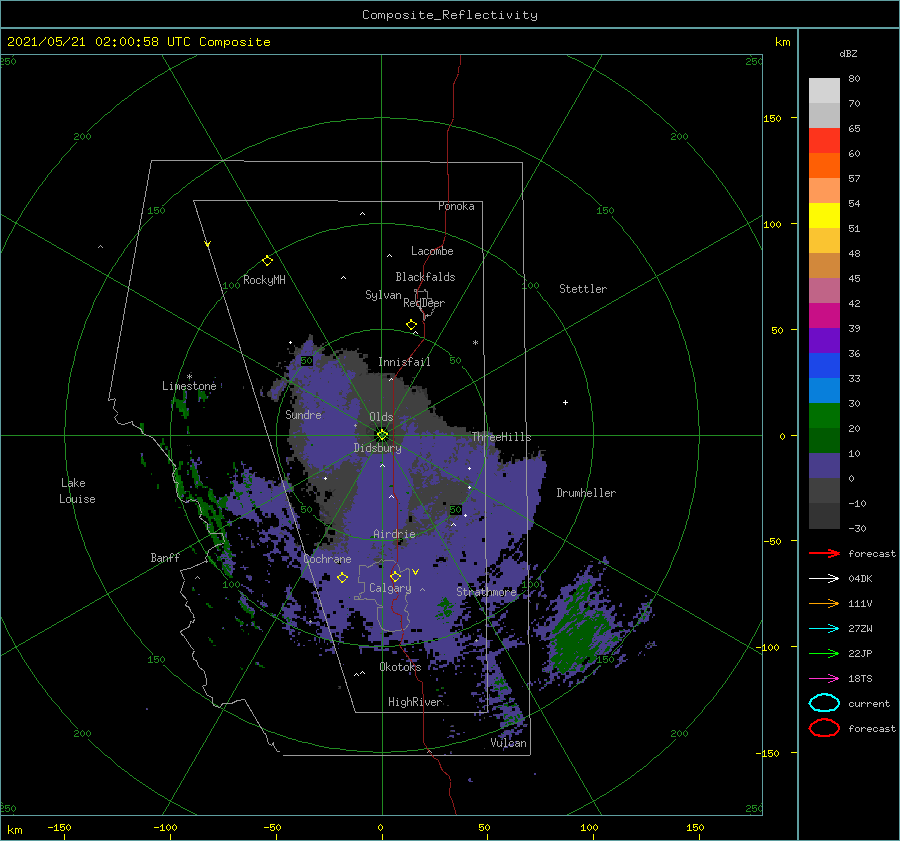Click the yellow diamond marker near RockyMH
The height and width of the screenshot is (841, 900).
coord(267,261)
